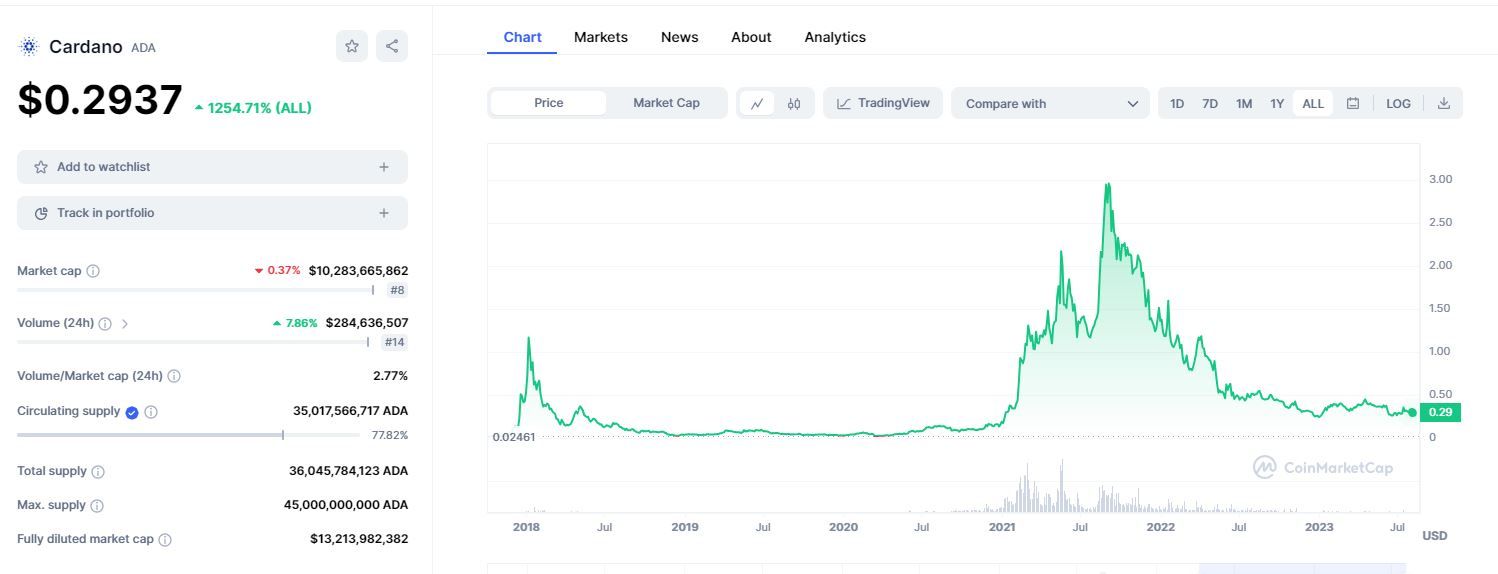1498x574 pixels.
Task: Open the Compare with dropdown
Action: click(1051, 103)
